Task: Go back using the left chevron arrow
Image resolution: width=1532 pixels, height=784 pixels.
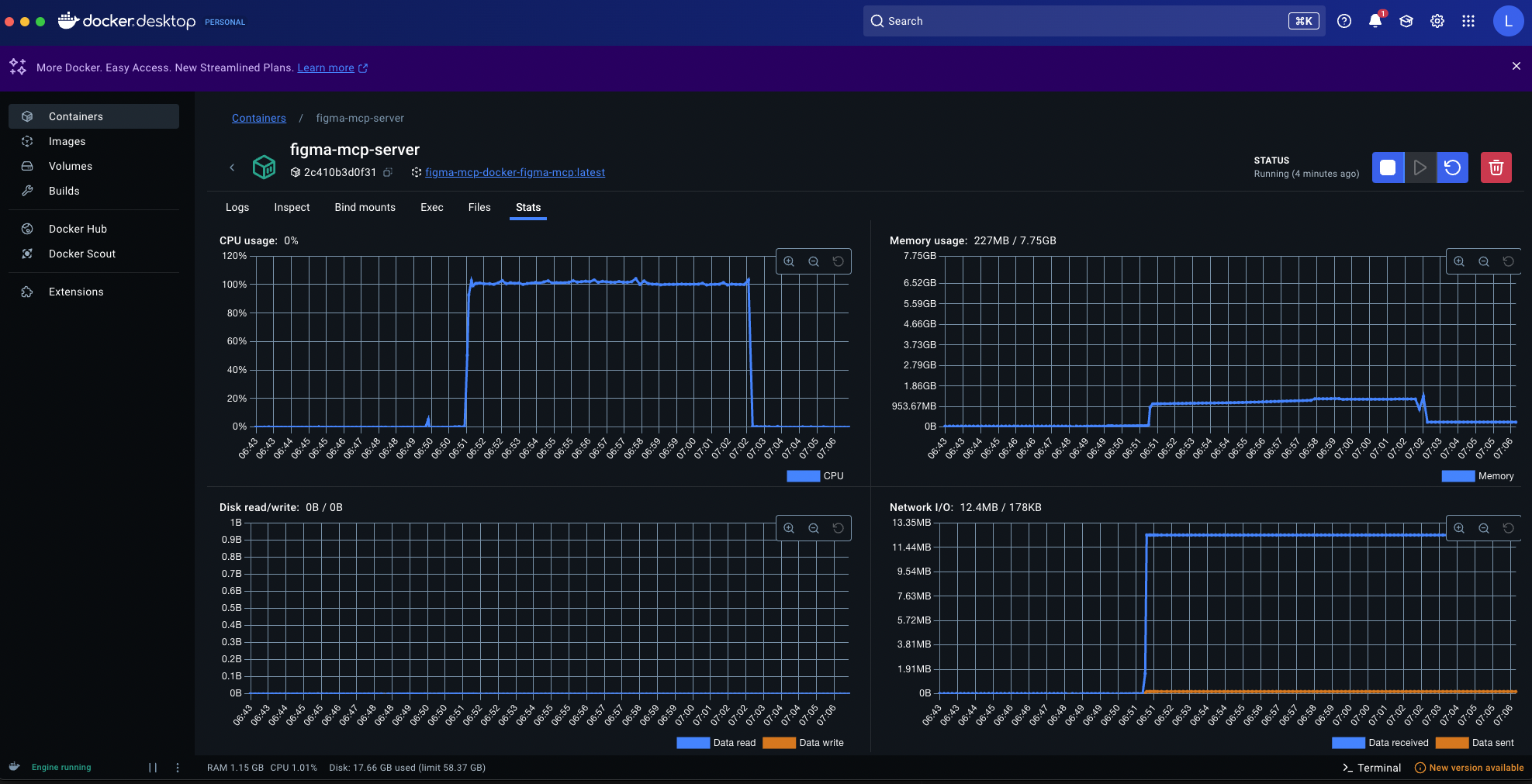Action: (232, 168)
